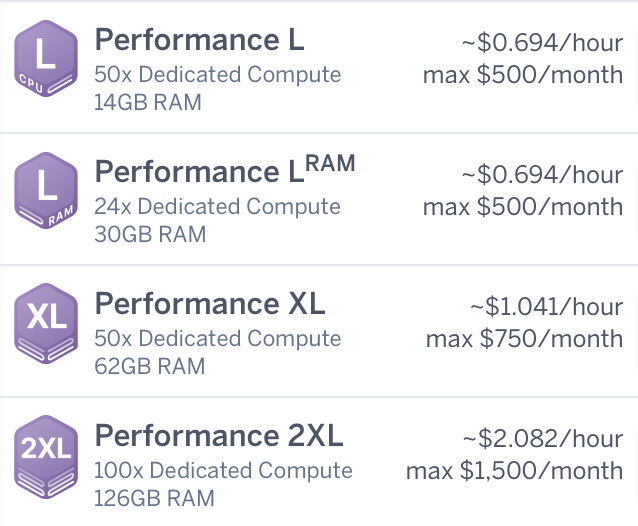Viewport: 638px width, 526px height.
Task: Click the 50x Dedicated Compute text above 14GB RAM
Action: [217, 75]
